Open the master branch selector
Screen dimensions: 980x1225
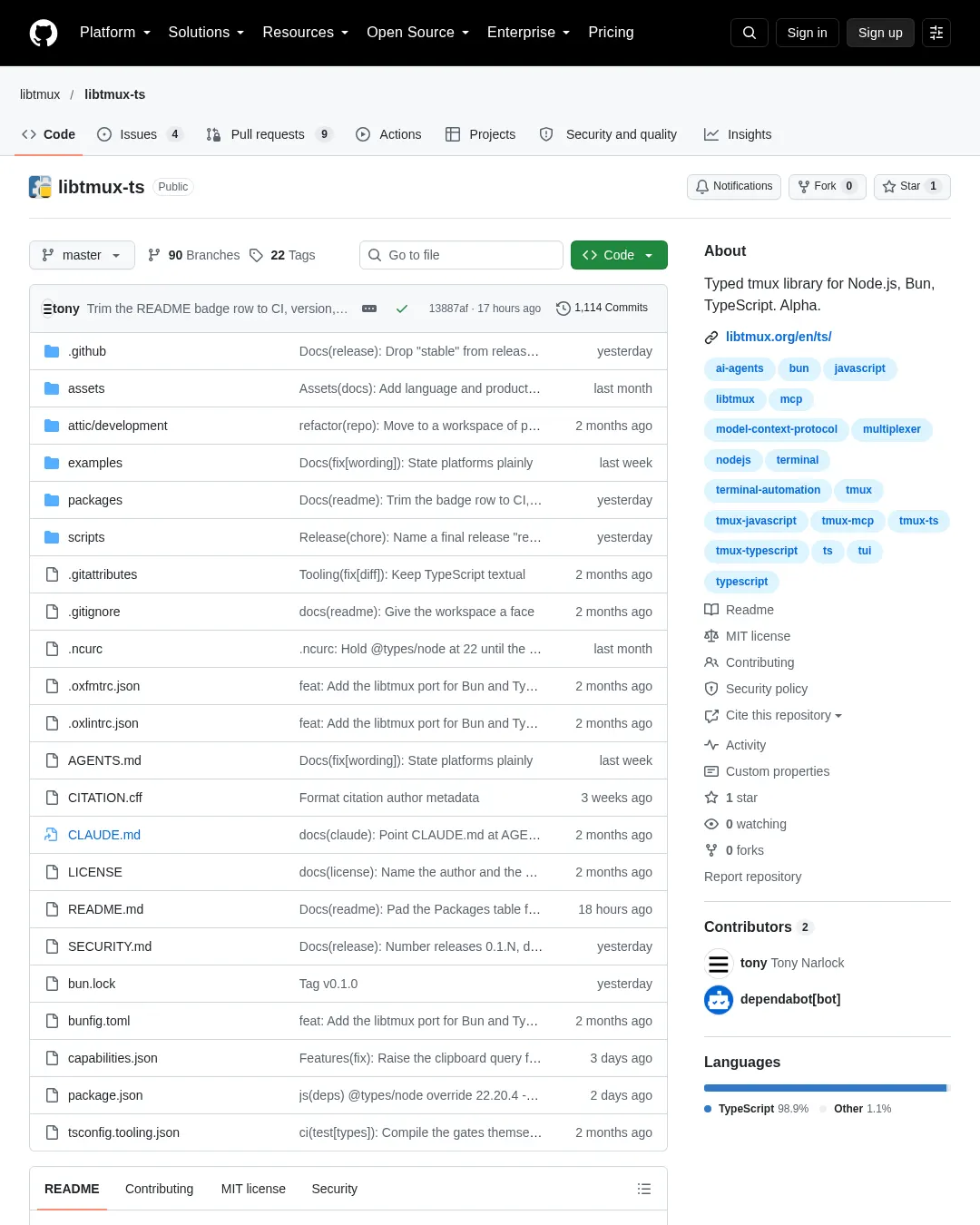coord(82,255)
